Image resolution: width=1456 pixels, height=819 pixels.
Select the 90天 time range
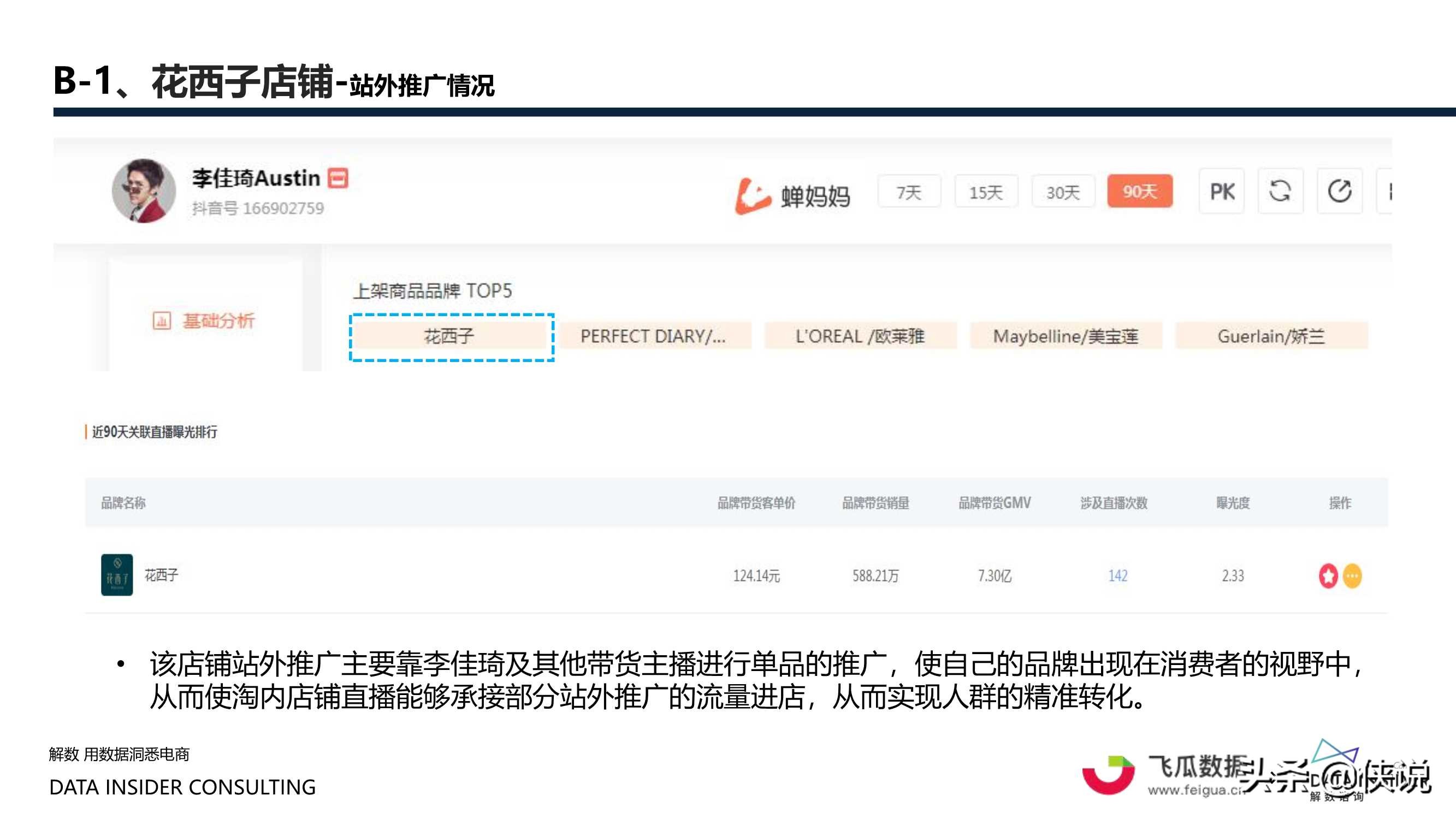click(1139, 192)
